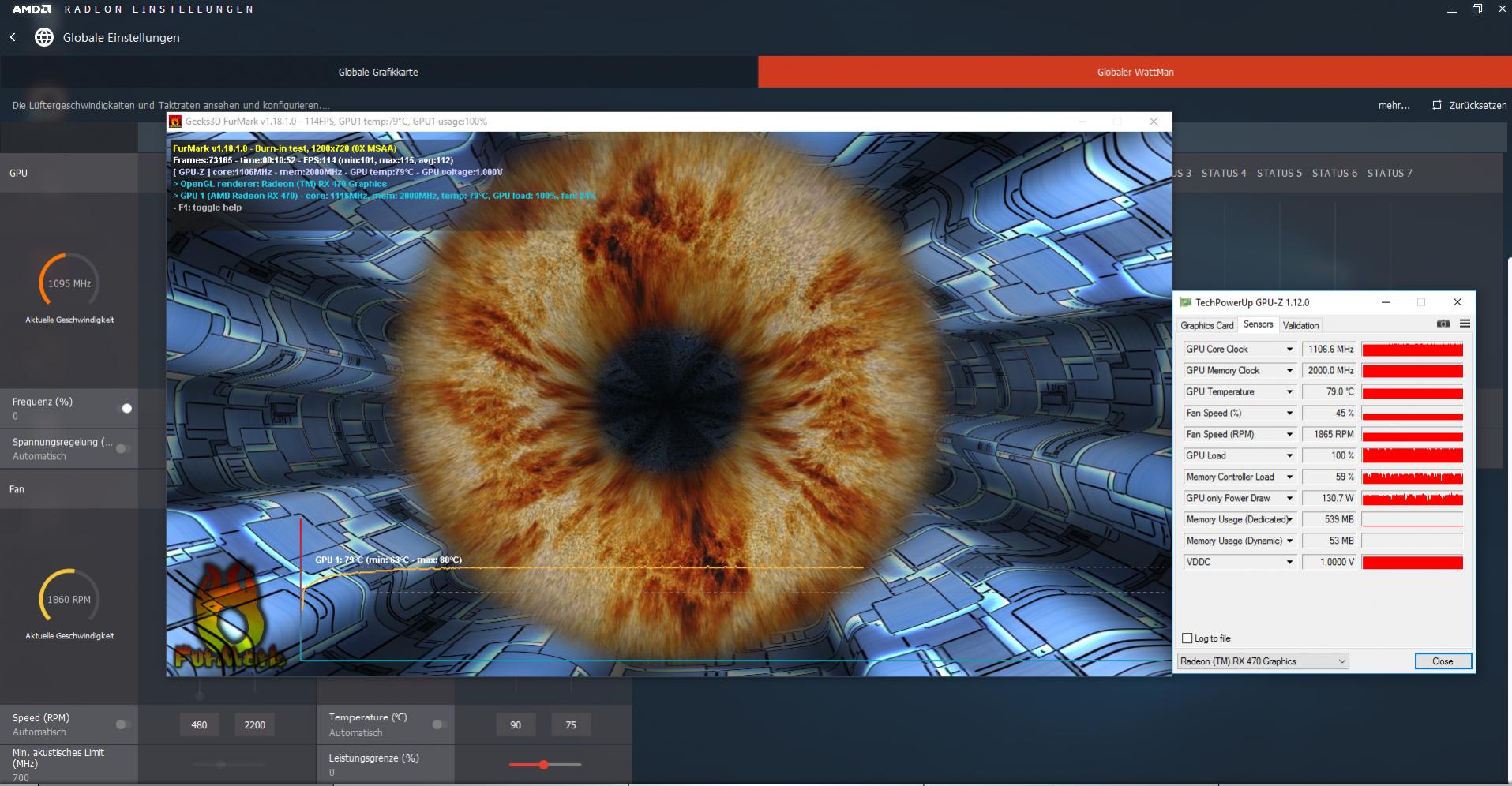Open the VDDC sensor dropdown
Viewport: 1512px width, 786px height.
pos(1290,562)
